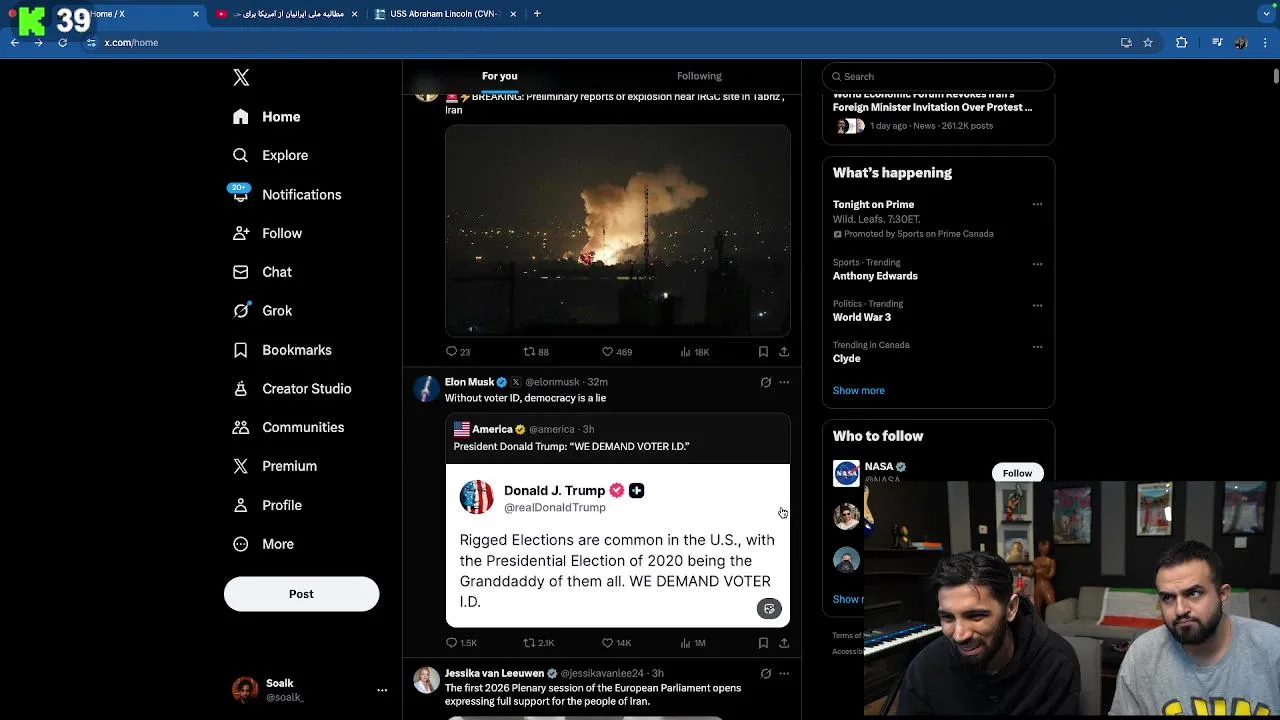Select the YouTube Persian-titled browser tab
The width and height of the screenshot is (1280, 720).
(287, 14)
